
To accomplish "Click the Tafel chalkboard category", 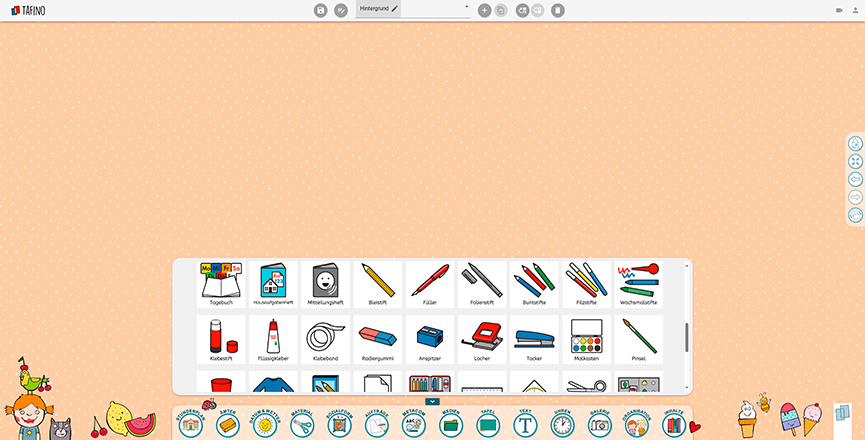I will click(487, 424).
